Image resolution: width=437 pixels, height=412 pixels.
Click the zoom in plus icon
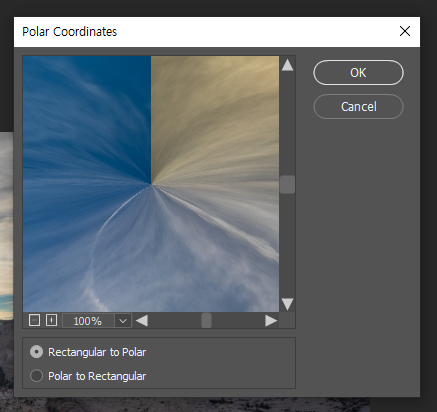point(51,320)
